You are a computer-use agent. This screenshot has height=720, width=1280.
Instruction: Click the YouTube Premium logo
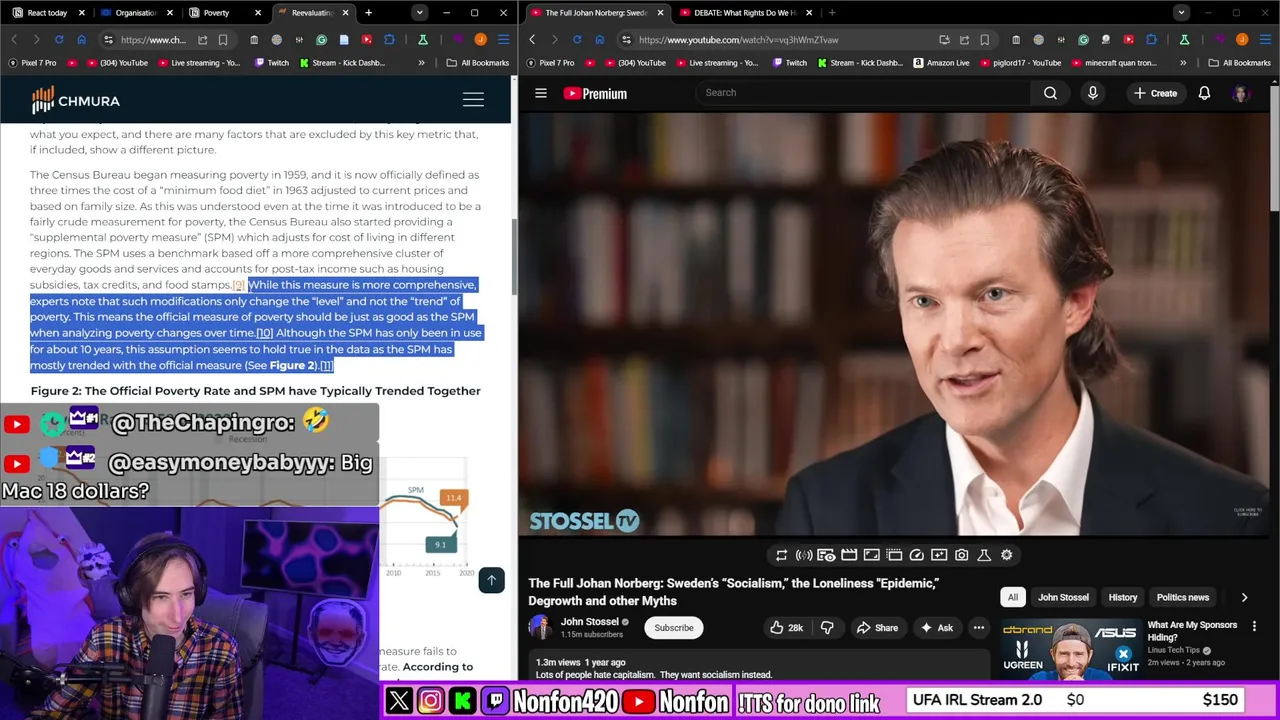[x=595, y=93]
